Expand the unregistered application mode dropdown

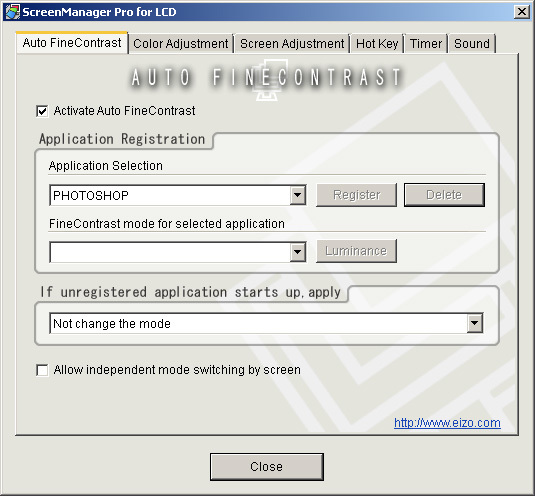click(475, 323)
